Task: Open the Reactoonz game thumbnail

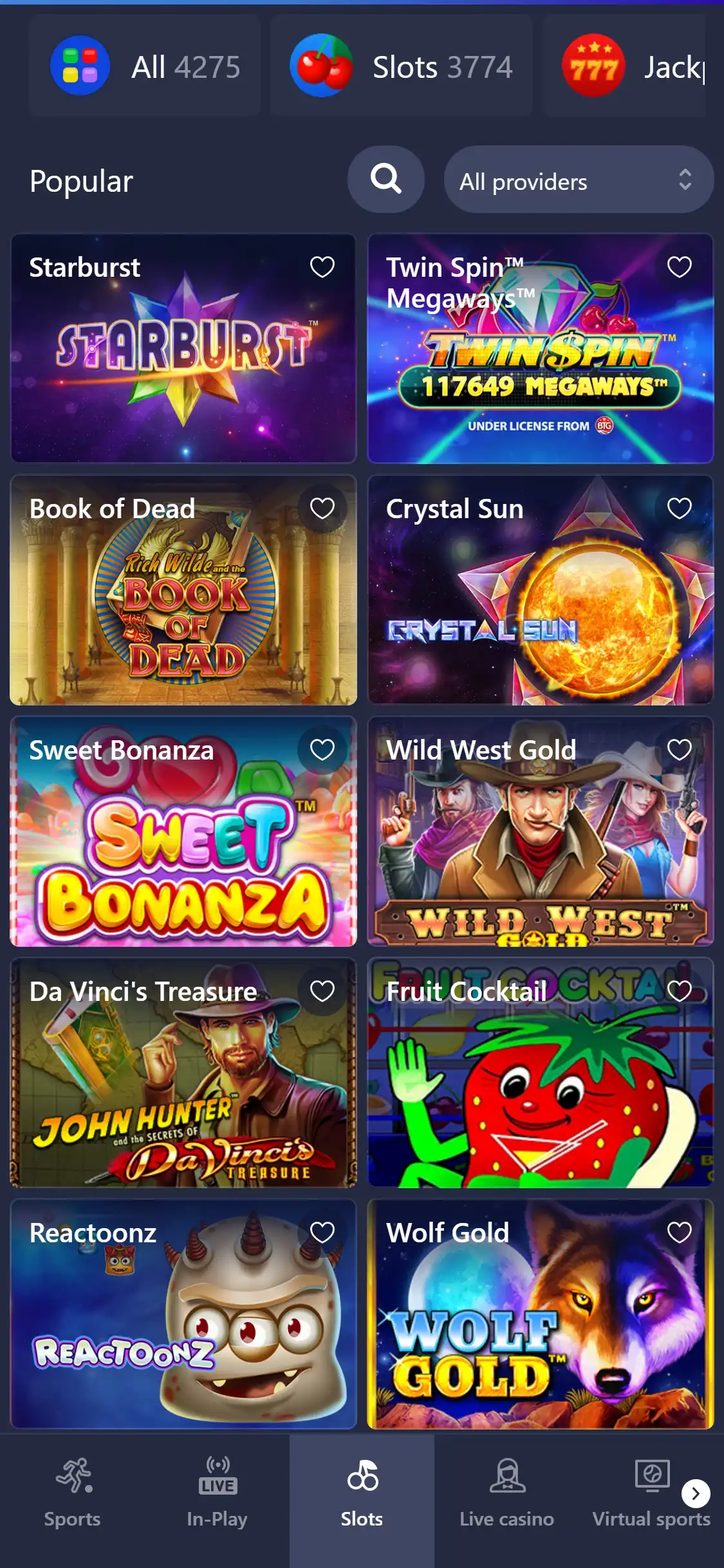Action: (x=183, y=1314)
